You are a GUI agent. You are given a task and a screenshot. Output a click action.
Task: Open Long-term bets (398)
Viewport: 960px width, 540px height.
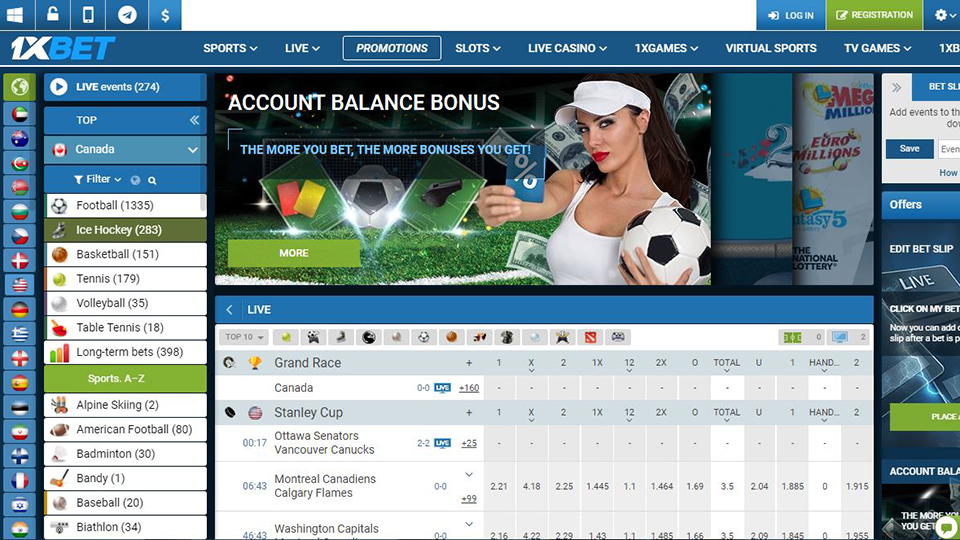(x=125, y=352)
